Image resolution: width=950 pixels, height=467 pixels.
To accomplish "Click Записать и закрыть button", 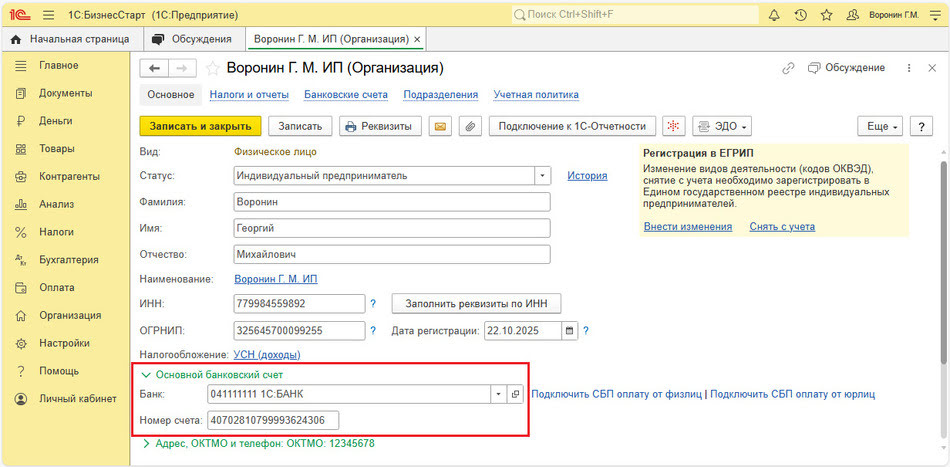I will (201, 127).
